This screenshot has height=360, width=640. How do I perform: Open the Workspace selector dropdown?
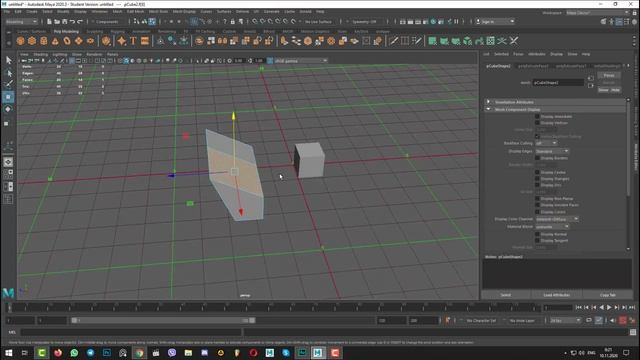[x=598, y=13]
